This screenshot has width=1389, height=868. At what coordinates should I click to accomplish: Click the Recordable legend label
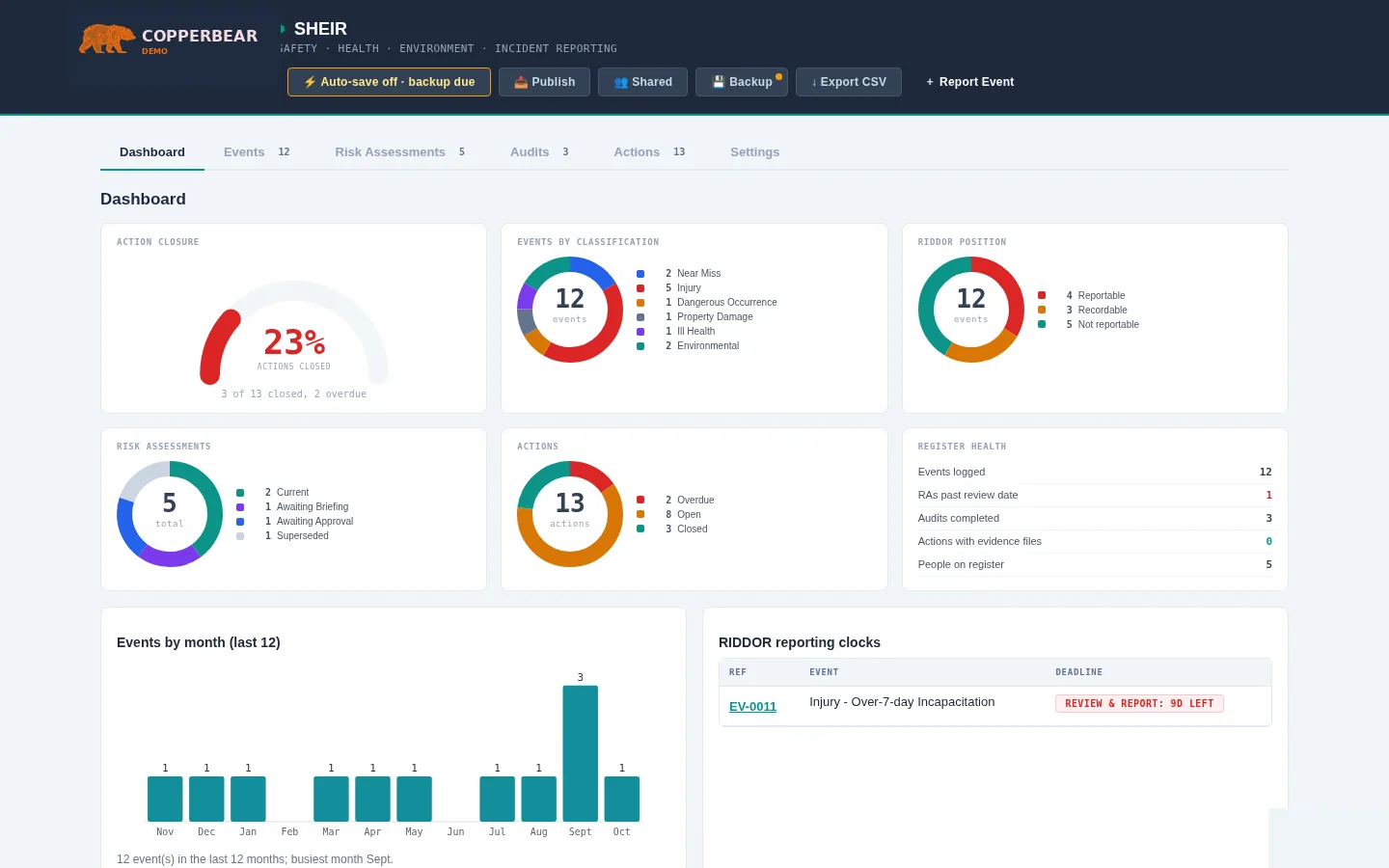coord(1103,311)
